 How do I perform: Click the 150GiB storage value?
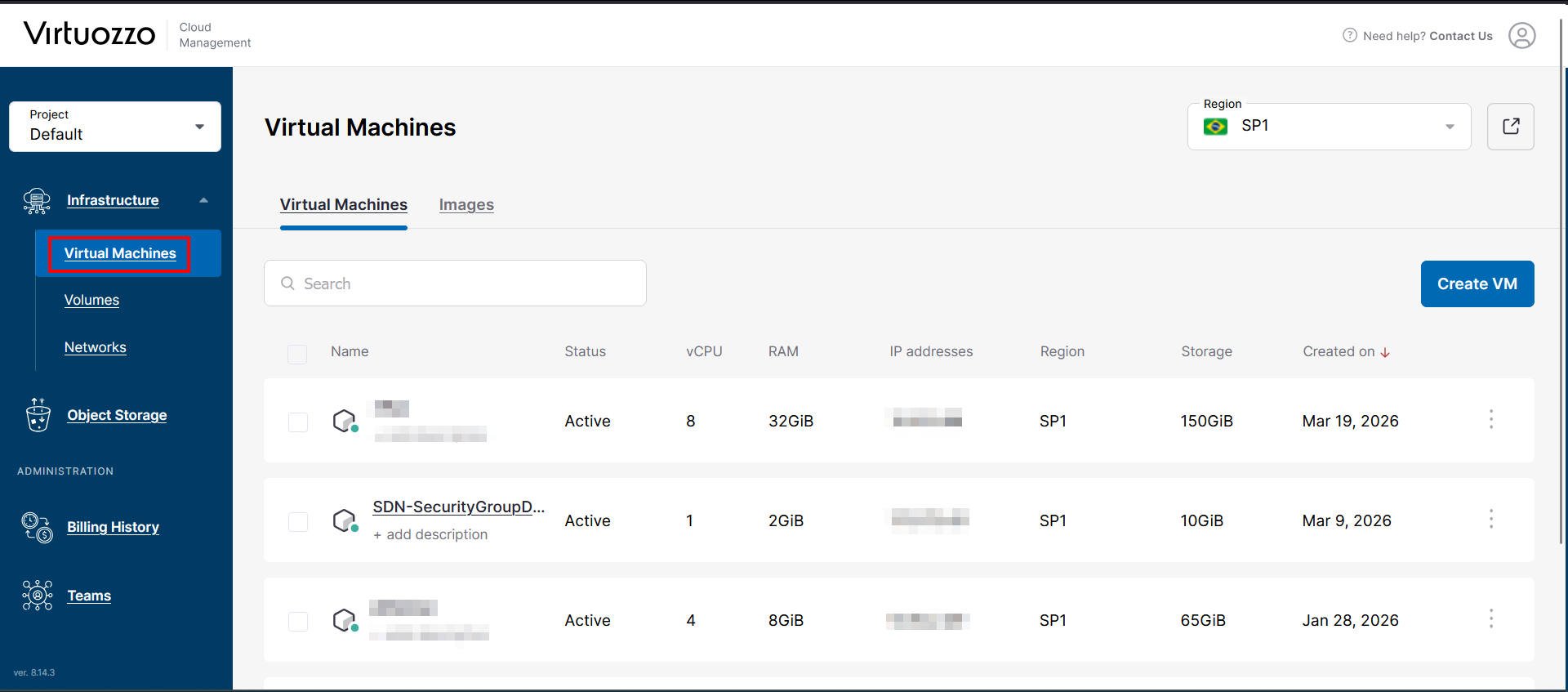point(1207,421)
